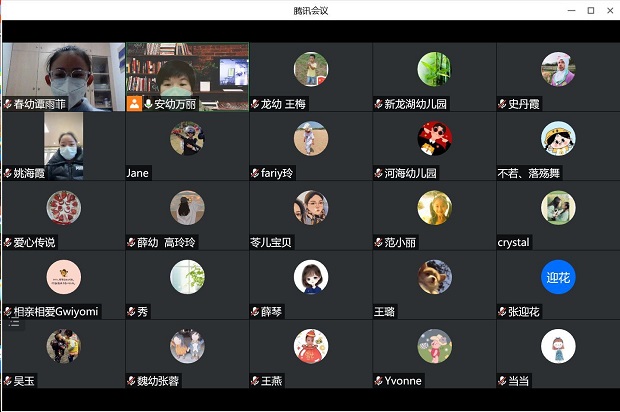Select 新龙湖幼儿园 bamboo avatar
This screenshot has width=620, height=412.
pos(434,69)
